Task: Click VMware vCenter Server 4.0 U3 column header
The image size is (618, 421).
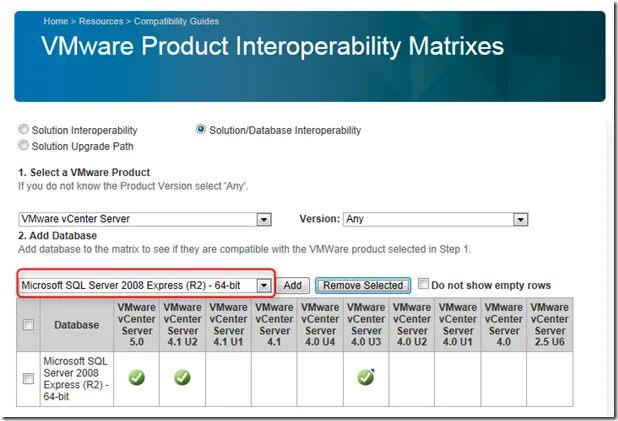Action: pyautogui.click(x=366, y=325)
